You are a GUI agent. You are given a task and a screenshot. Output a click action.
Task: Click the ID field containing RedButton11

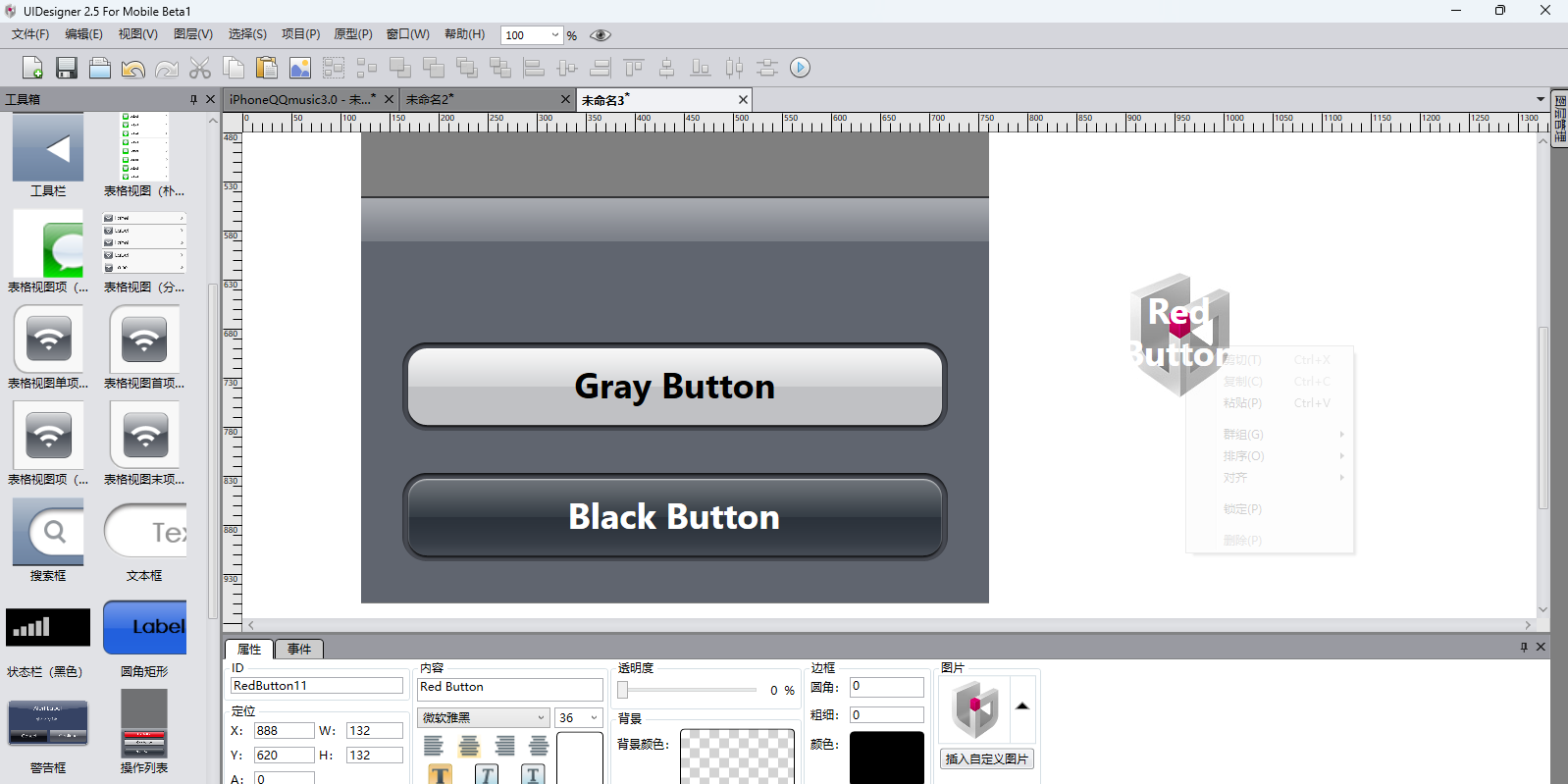pyautogui.click(x=316, y=686)
